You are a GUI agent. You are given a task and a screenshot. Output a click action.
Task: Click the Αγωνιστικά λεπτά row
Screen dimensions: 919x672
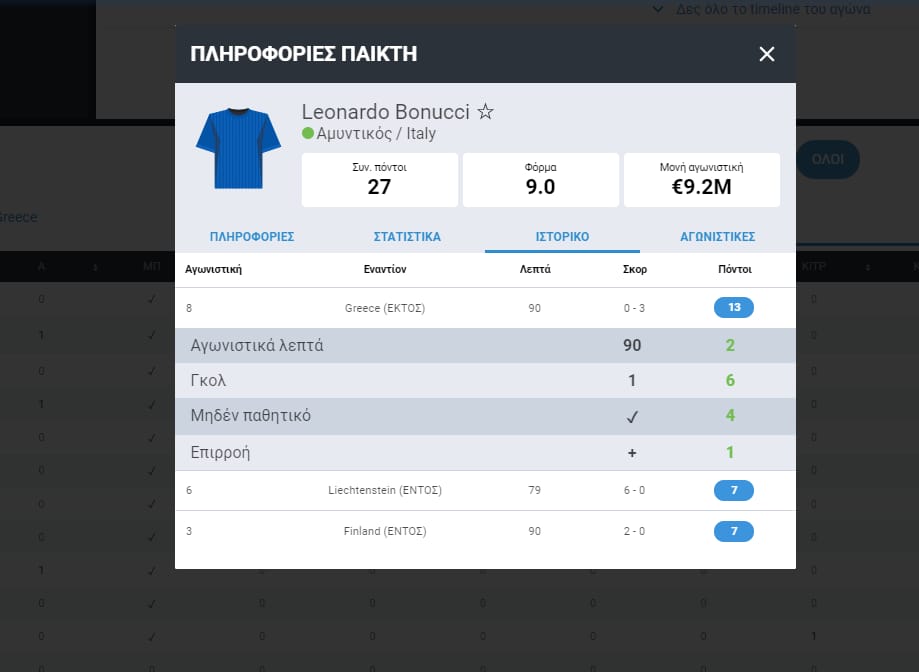click(485, 346)
